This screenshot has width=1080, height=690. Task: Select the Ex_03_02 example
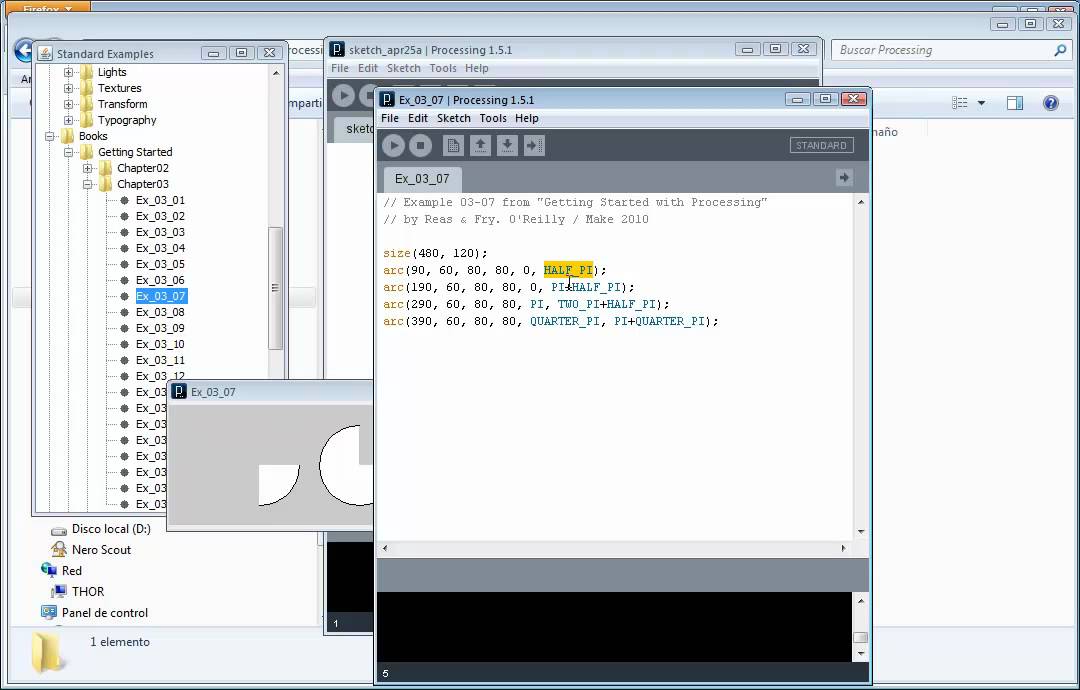[160, 216]
